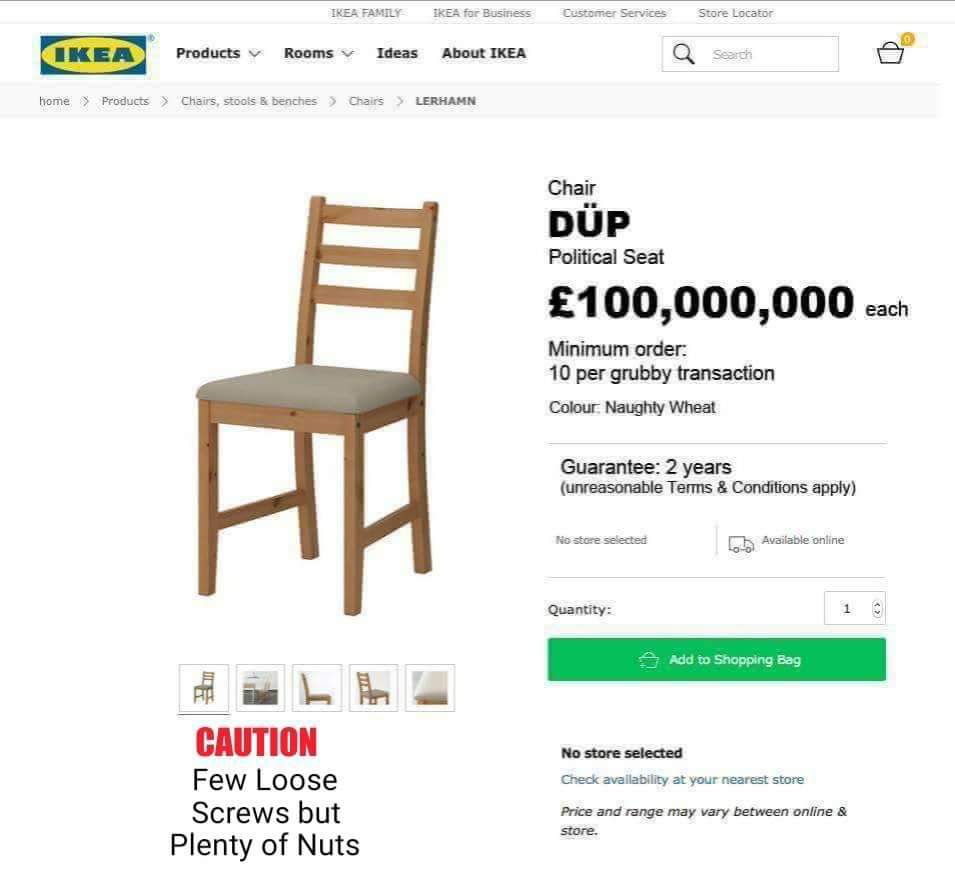
Task: Expand the Products dropdown menu
Action: click(218, 54)
